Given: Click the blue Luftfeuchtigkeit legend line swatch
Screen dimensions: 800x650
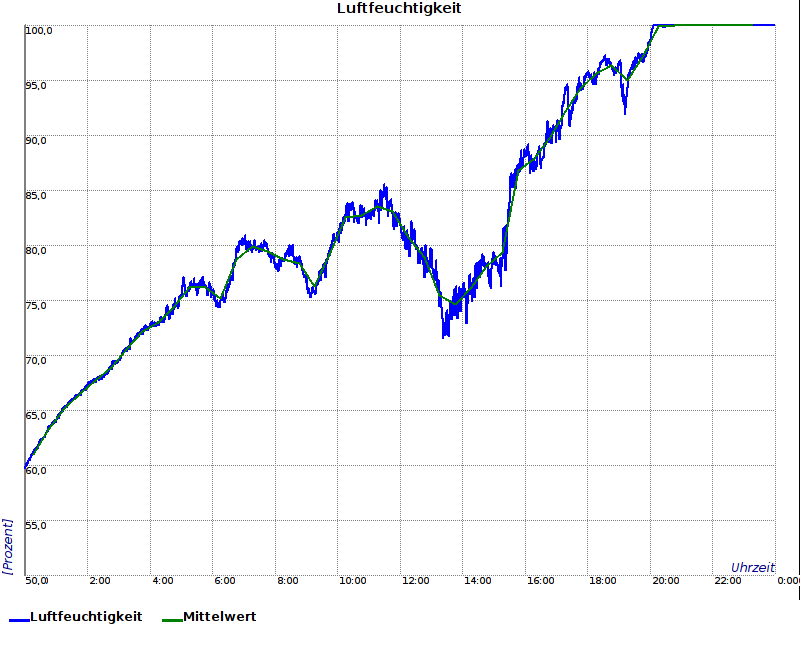Looking at the screenshot, I should pyautogui.click(x=18, y=619).
